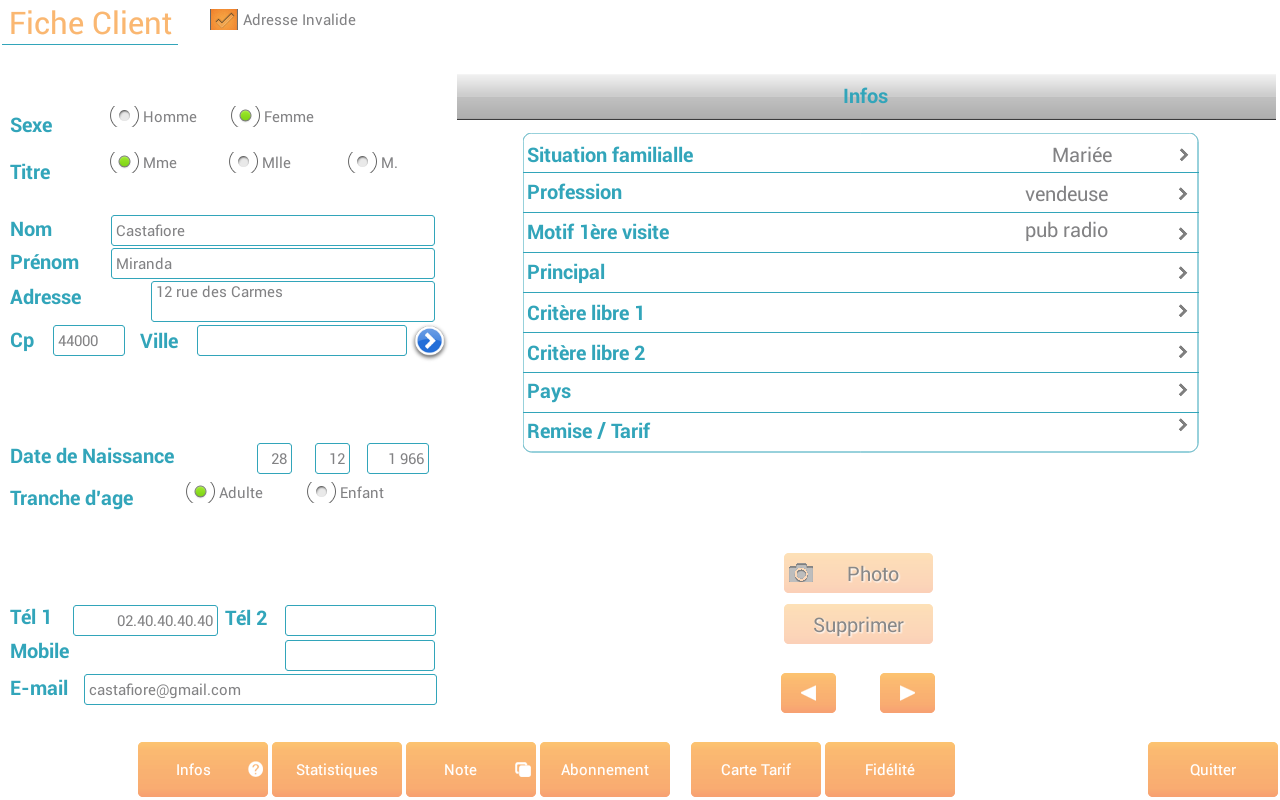Click the left arrow to view previous client
The width and height of the screenshot is (1280, 800).
808,692
